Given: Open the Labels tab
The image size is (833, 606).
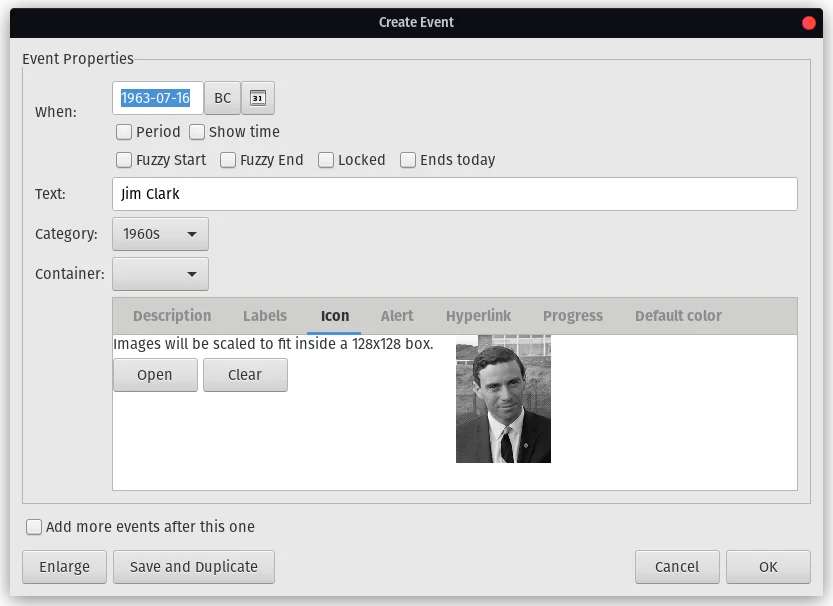Looking at the screenshot, I should point(264,316).
